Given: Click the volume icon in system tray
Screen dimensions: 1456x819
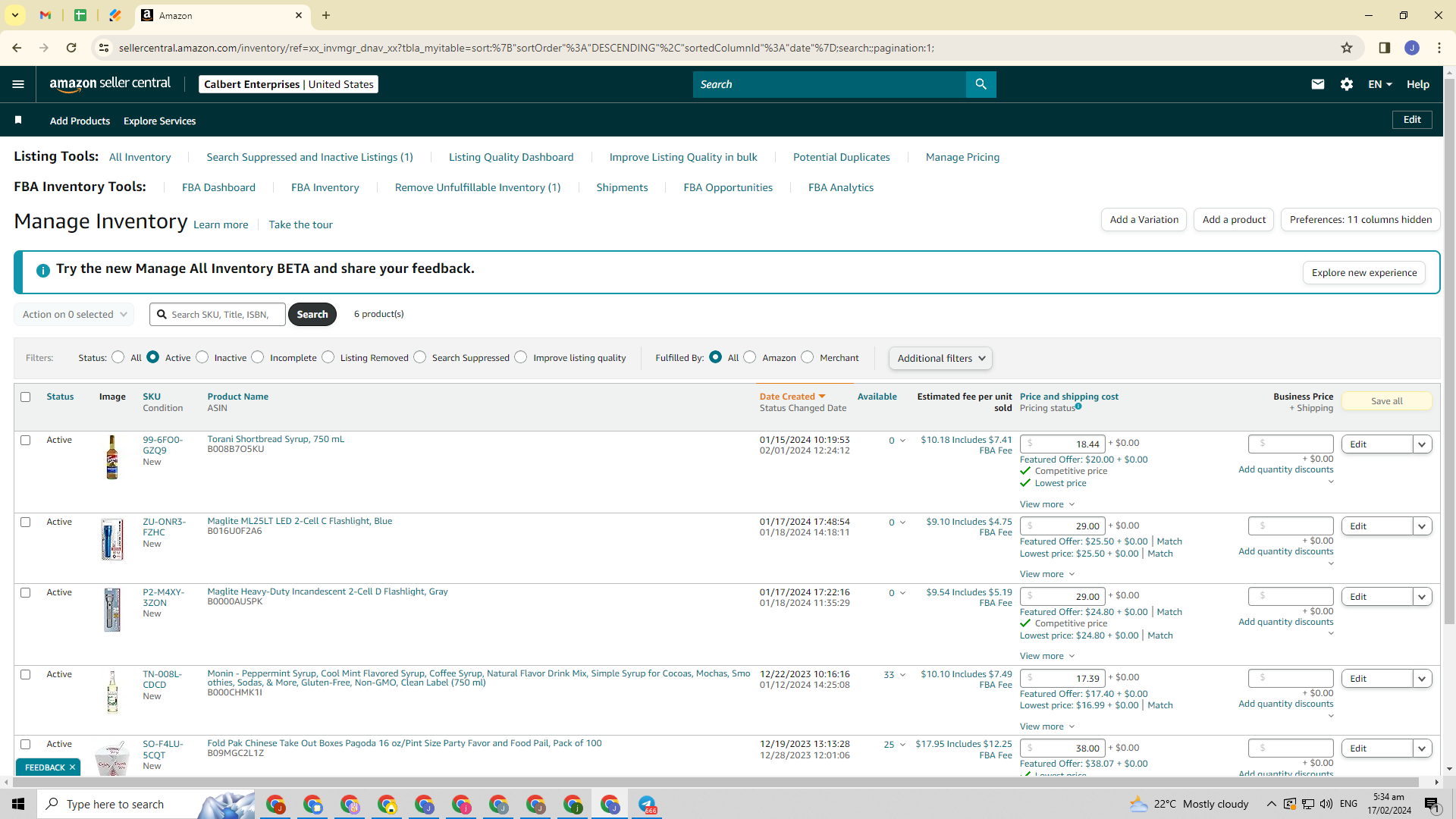Looking at the screenshot, I should [1326, 804].
